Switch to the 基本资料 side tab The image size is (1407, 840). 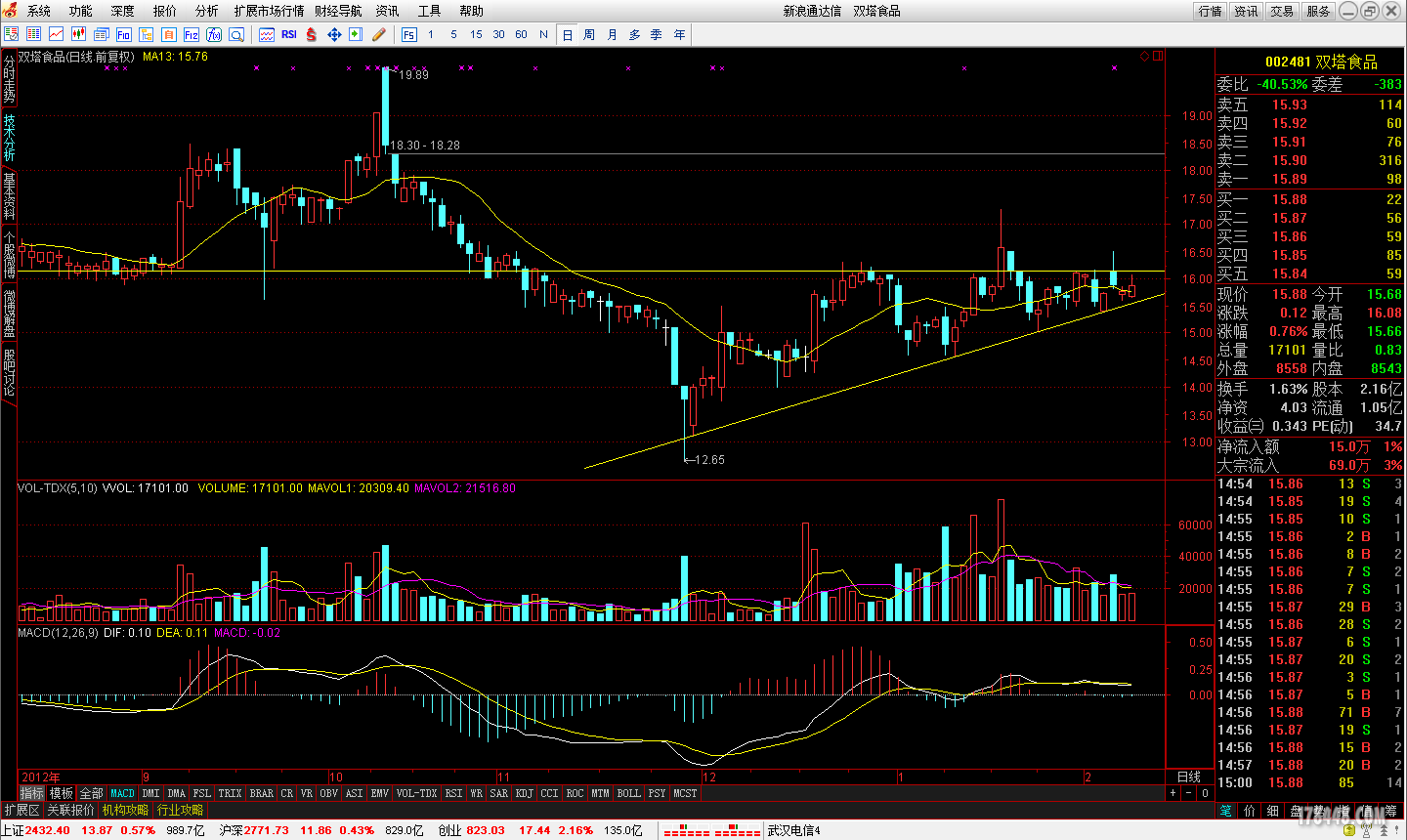tap(9, 196)
